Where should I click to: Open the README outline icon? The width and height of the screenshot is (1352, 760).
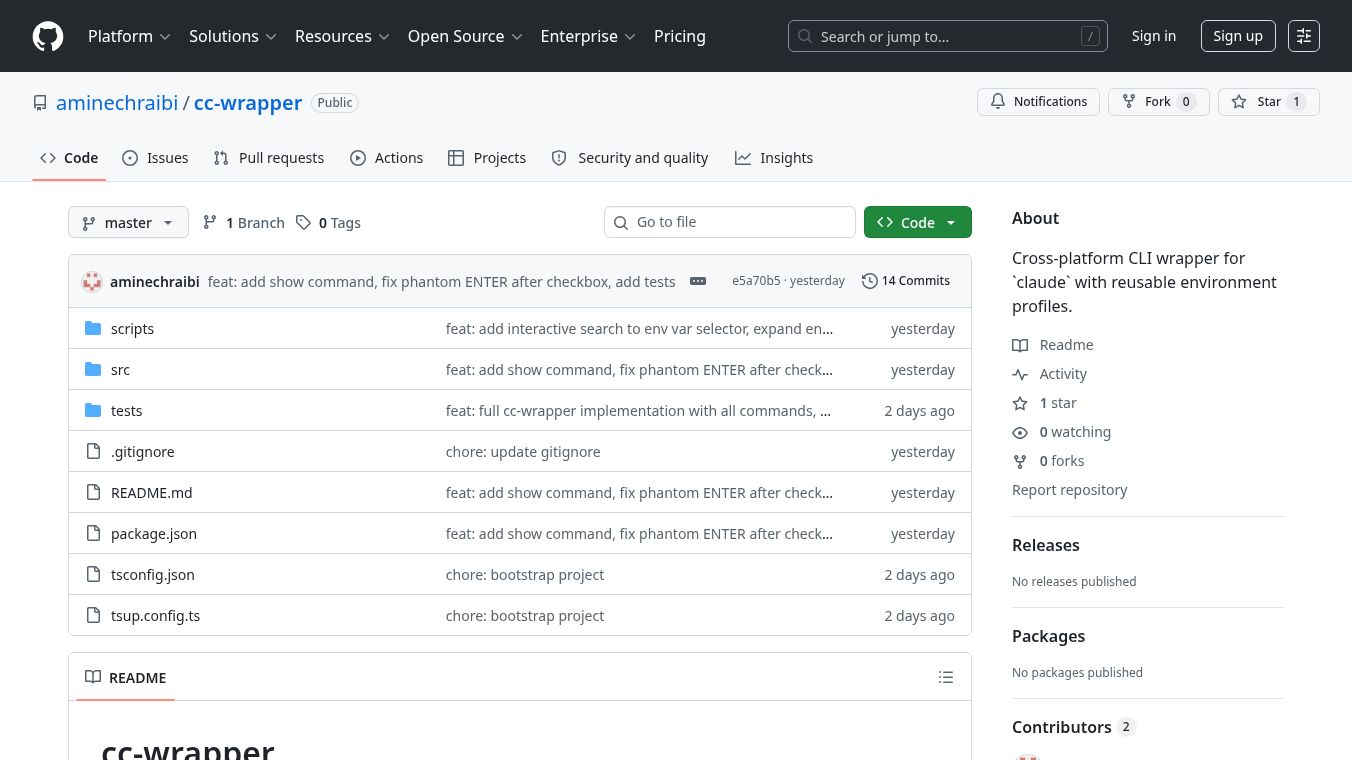(x=946, y=678)
